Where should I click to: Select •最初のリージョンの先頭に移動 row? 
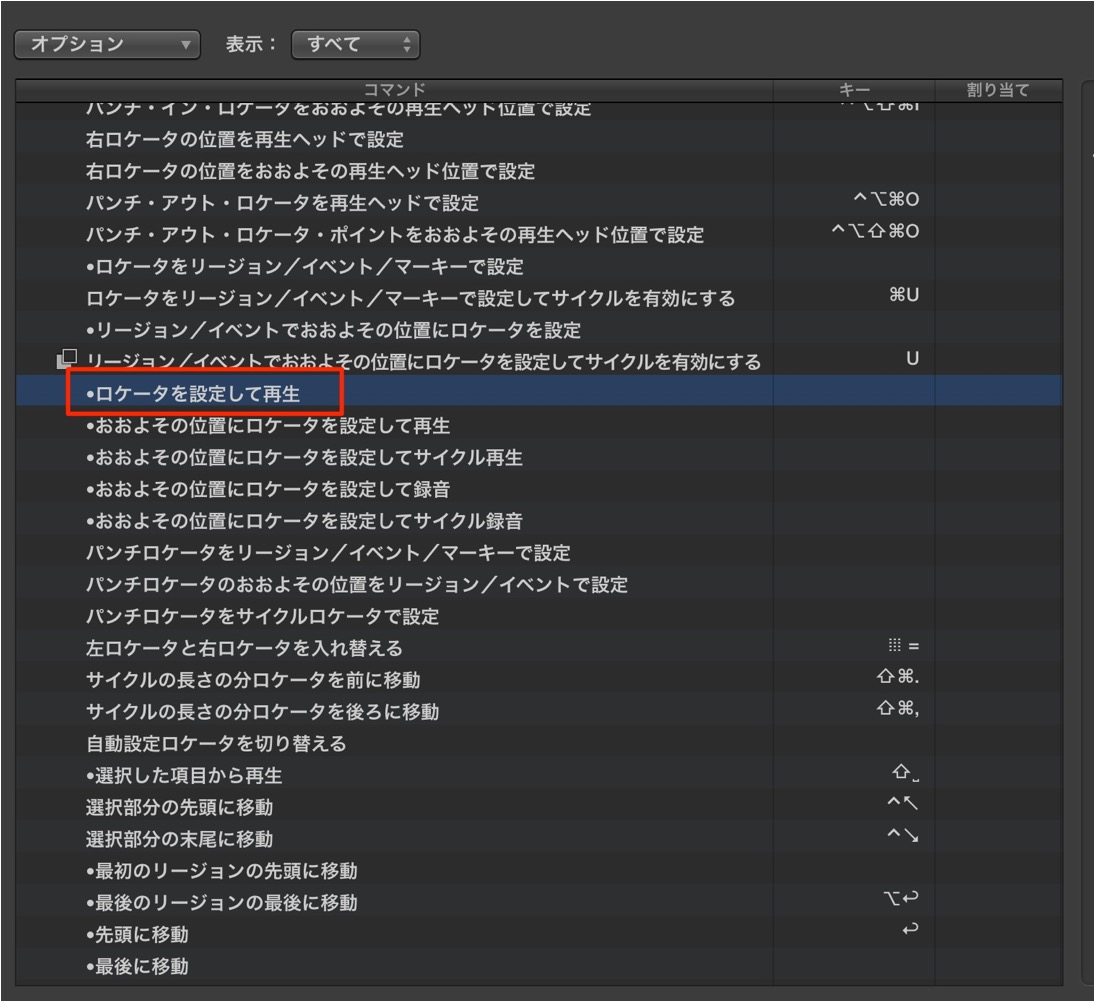539,871
